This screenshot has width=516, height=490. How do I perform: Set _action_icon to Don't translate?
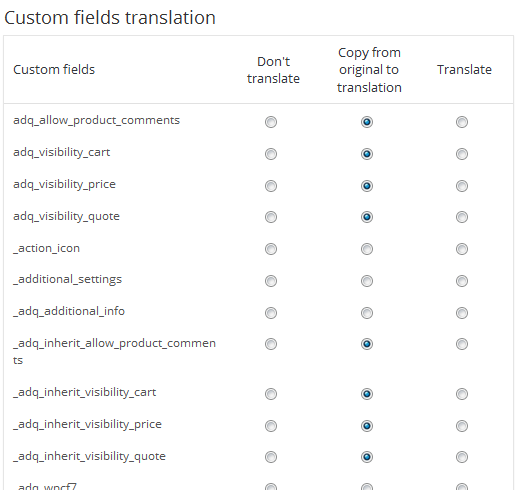point(271,249)
